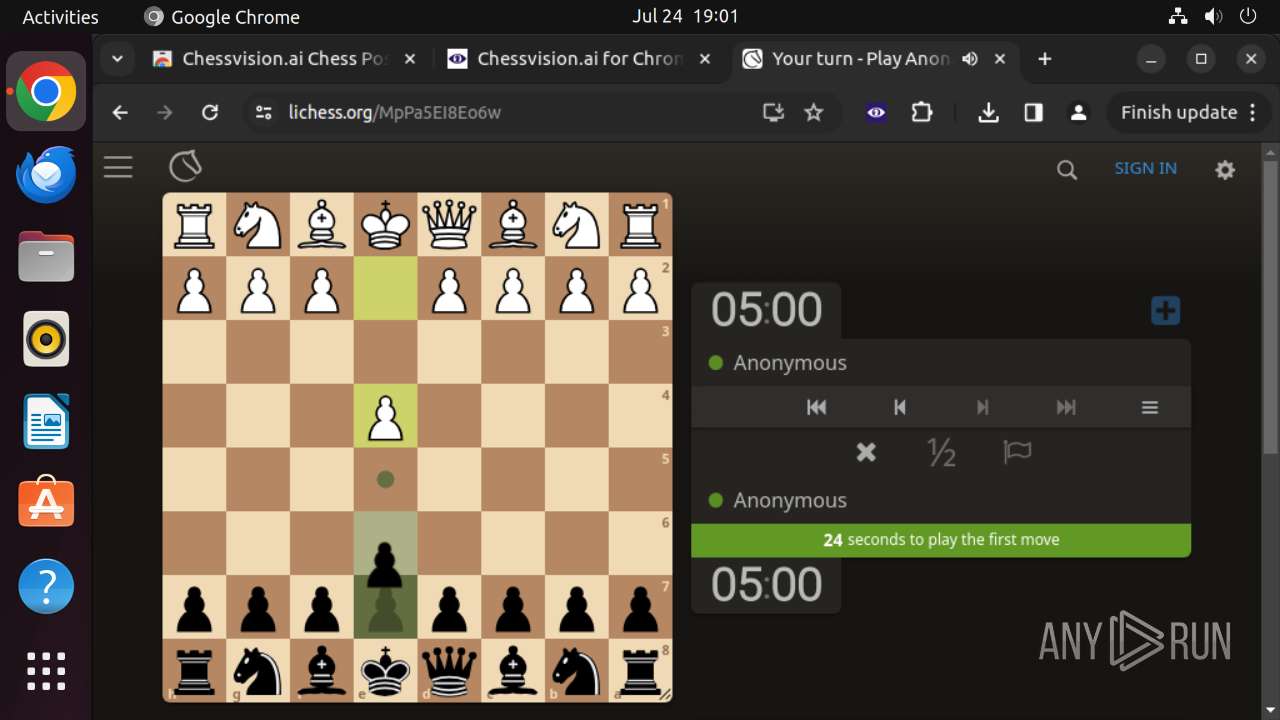Image resolution: width=1280 pixels, height=720 pixels.
Task: Click the white pawn on e4
Action: [x=385, y=416]
